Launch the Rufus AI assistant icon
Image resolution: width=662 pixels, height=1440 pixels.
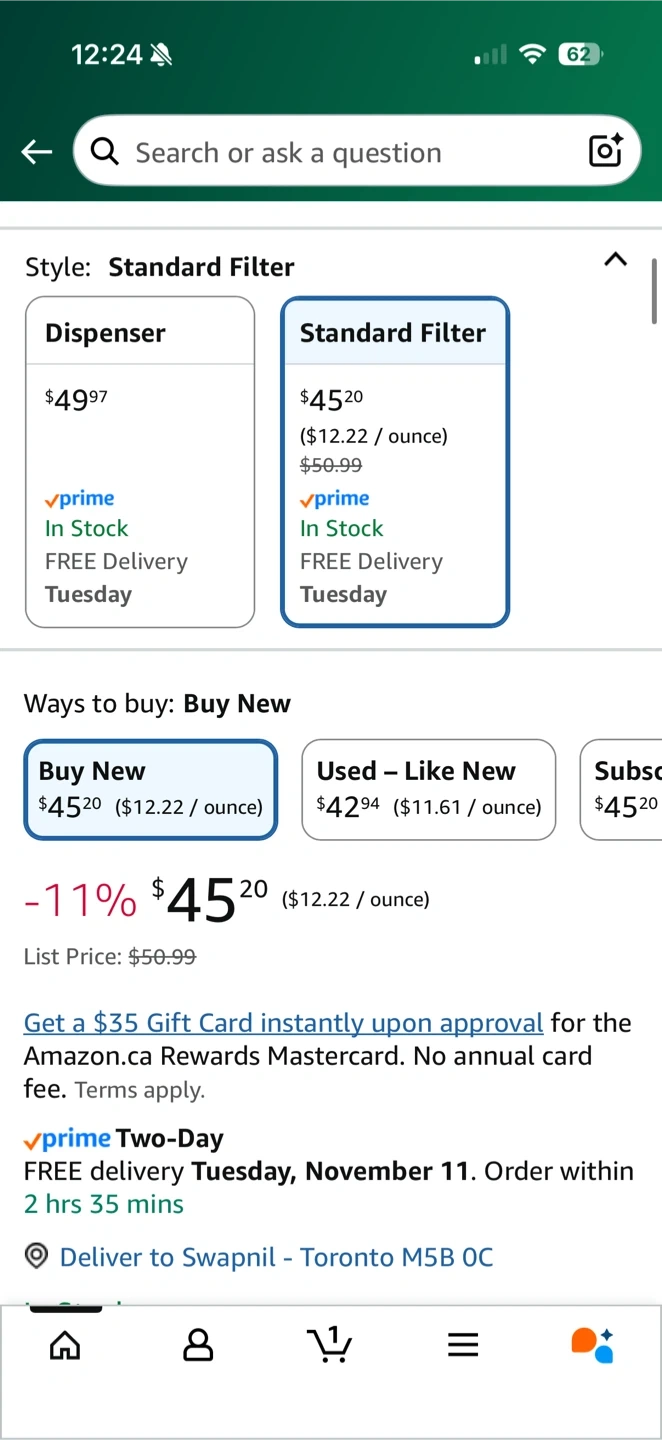tap(592, 1345)
